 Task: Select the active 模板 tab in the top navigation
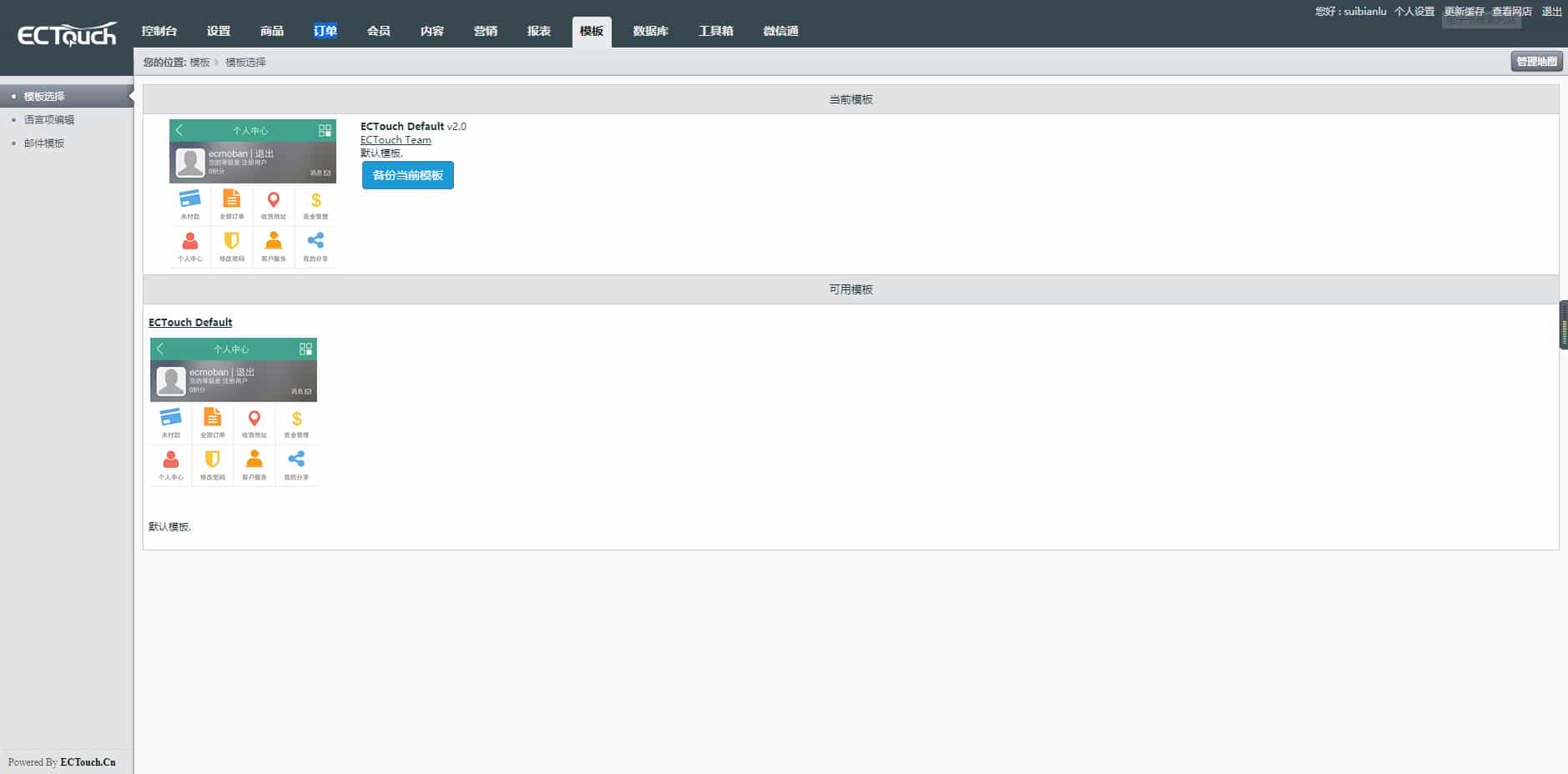coord(592,32)
